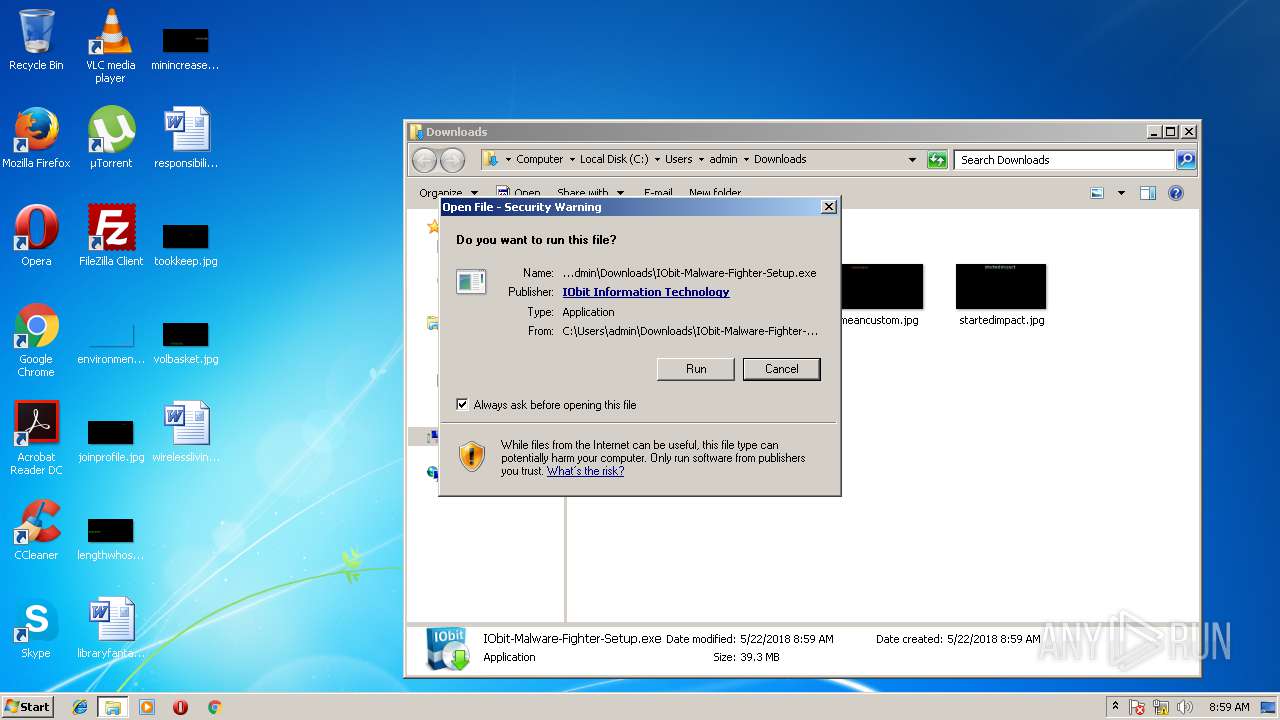
Task: Launch Skype desktop shortcut
Action: click(x=36, y=628)
